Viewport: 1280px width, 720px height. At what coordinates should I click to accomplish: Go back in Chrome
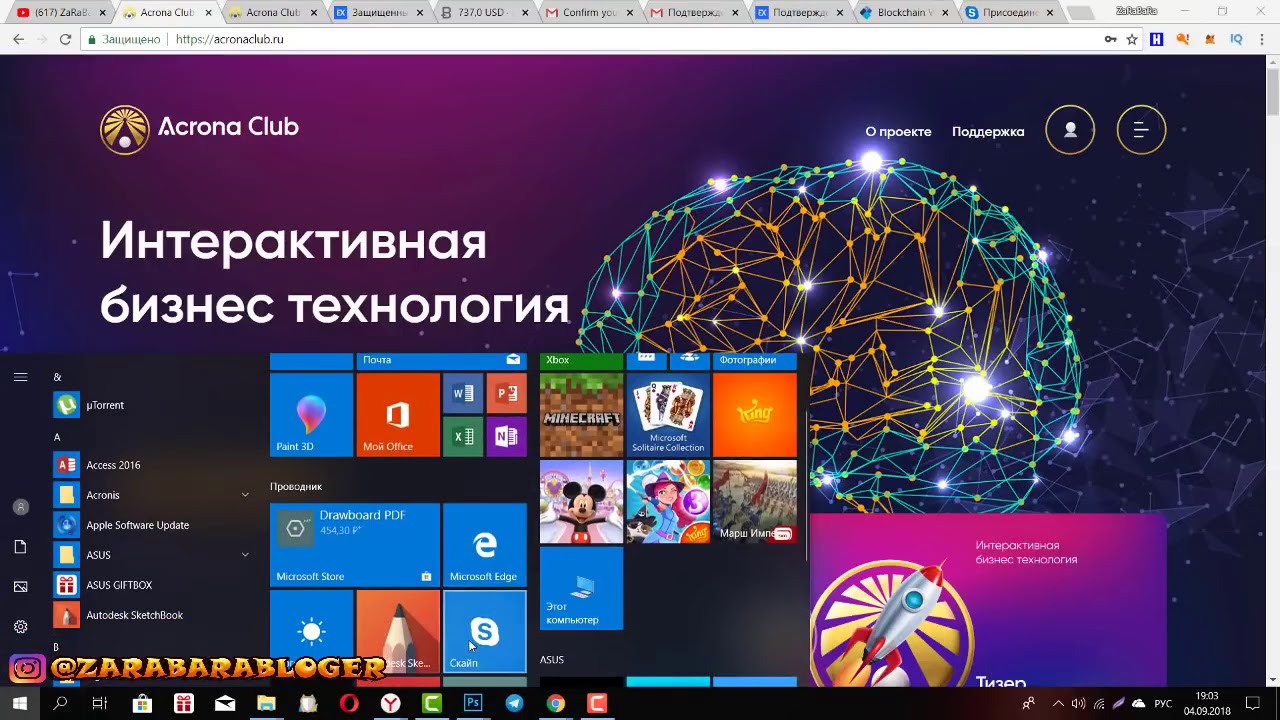click(x=18, y=39)
